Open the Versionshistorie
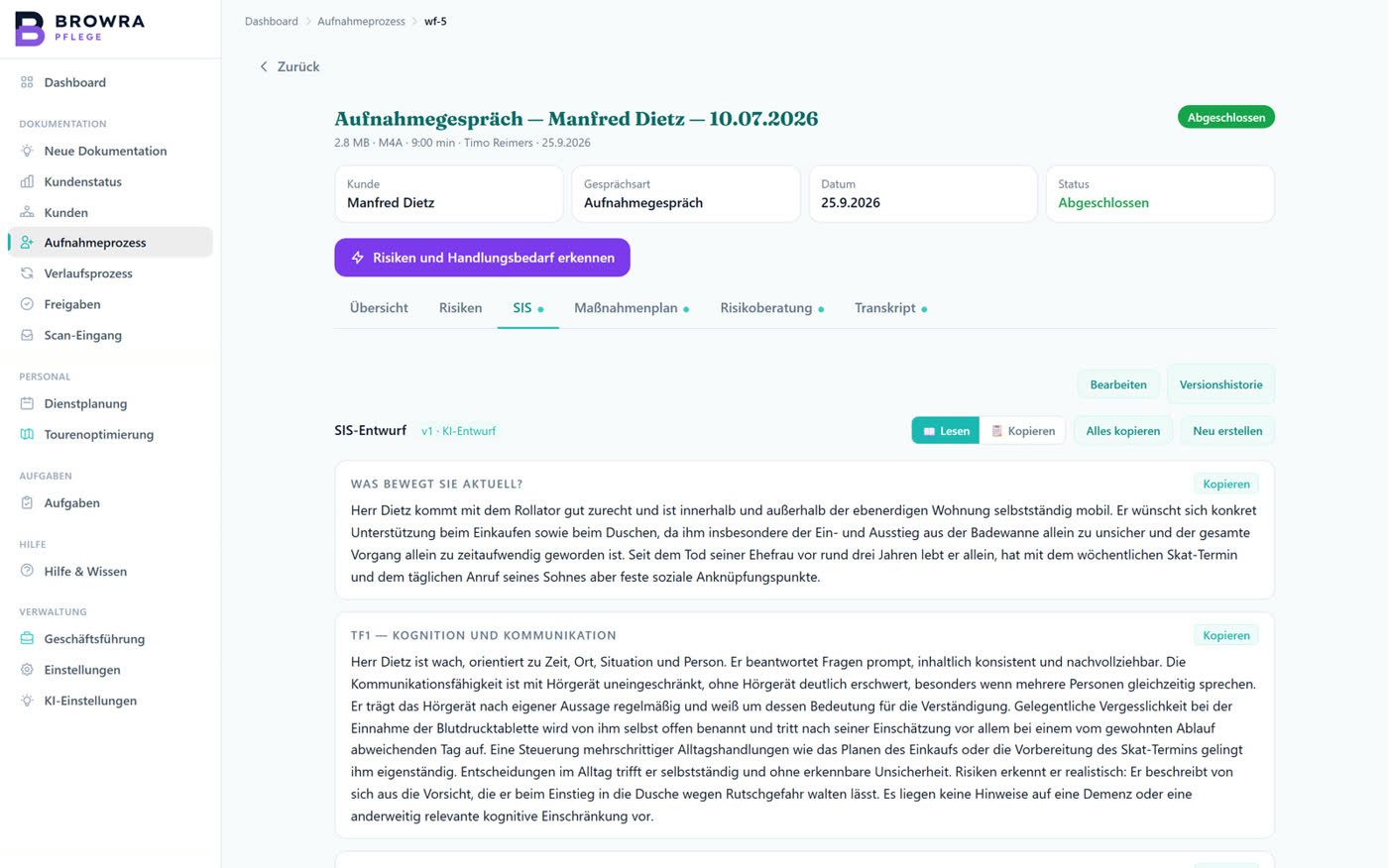 click(1220, 384)
